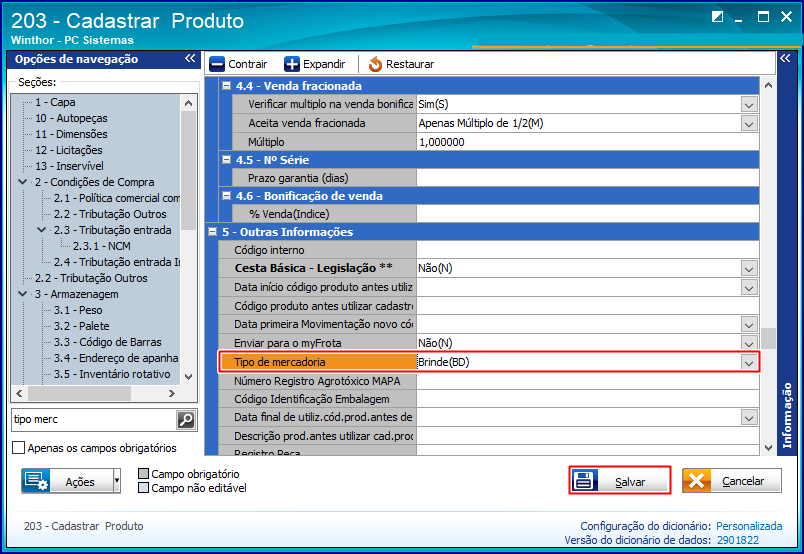The width and height of the screenshot is (804, 554).
Task: Select 2.1 - Política comercial item
Action: coord(117,198)
